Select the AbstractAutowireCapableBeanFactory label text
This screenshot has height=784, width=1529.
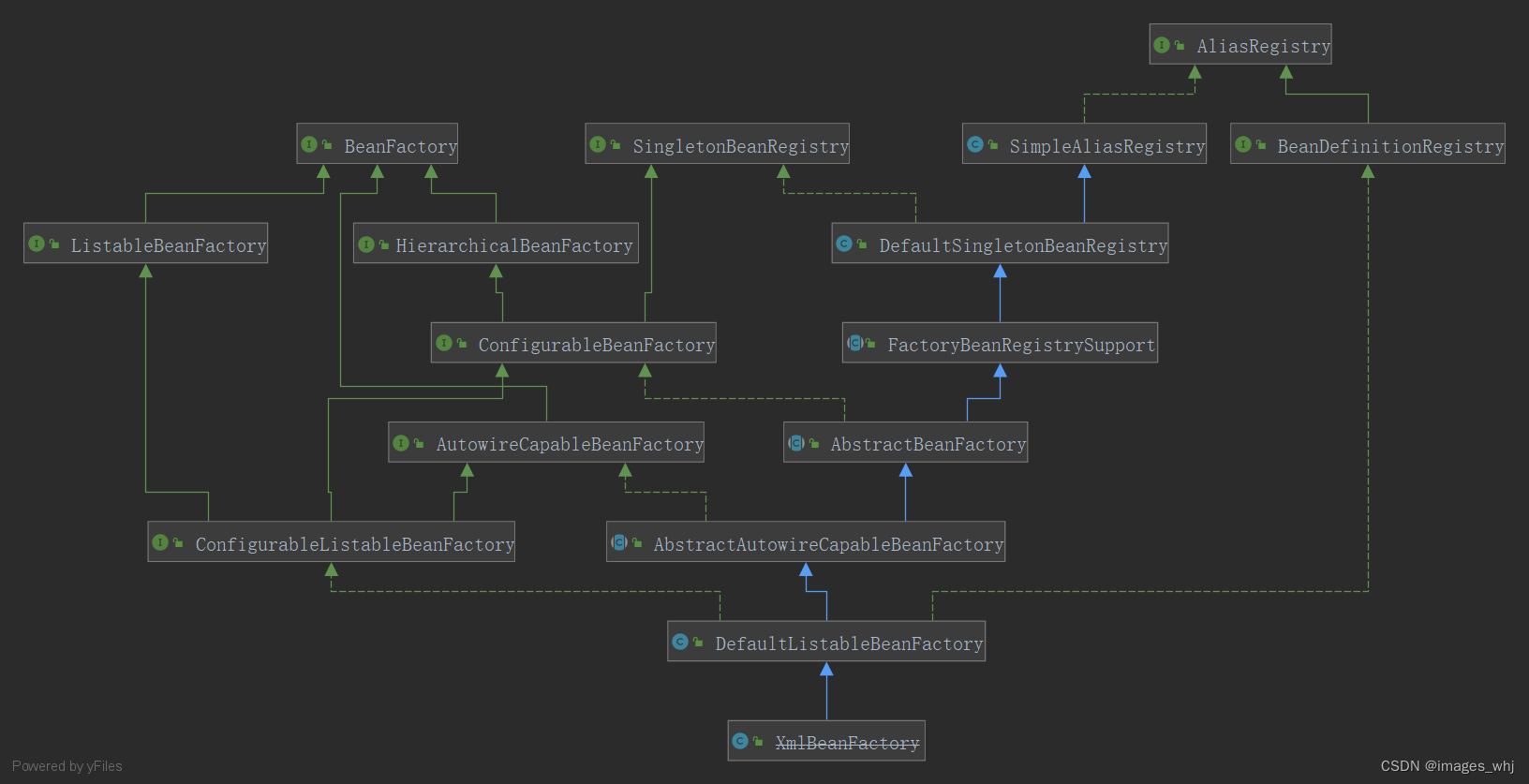click(x=828, y=544)
